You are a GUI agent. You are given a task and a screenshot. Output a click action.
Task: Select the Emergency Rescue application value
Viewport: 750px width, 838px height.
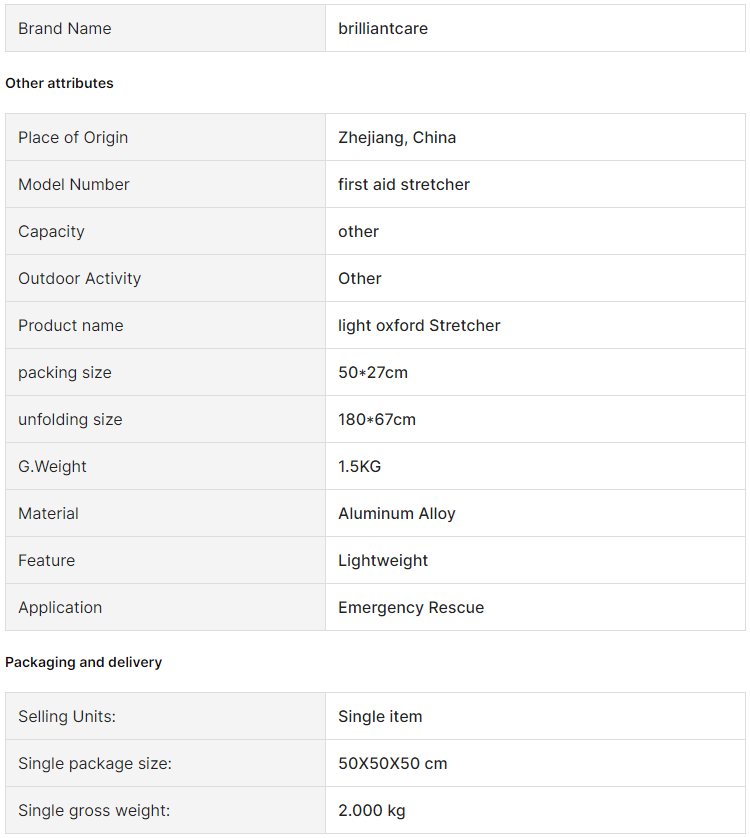click(411, 608)
